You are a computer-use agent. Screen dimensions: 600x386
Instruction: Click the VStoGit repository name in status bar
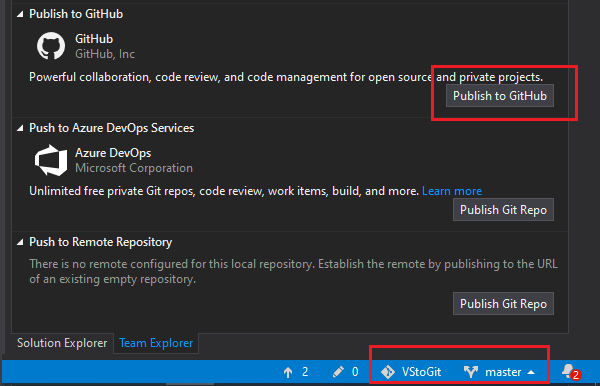[421, 372]
